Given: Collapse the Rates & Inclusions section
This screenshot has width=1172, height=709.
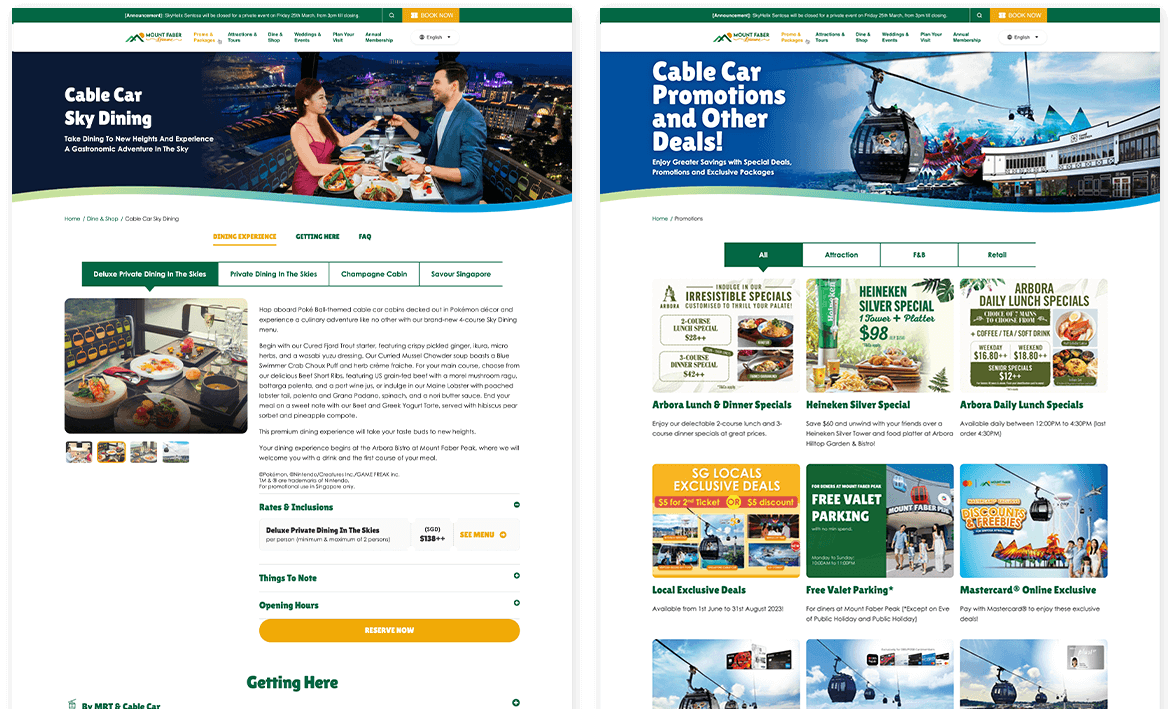Looking at the screenshot, I should (516, 505).
